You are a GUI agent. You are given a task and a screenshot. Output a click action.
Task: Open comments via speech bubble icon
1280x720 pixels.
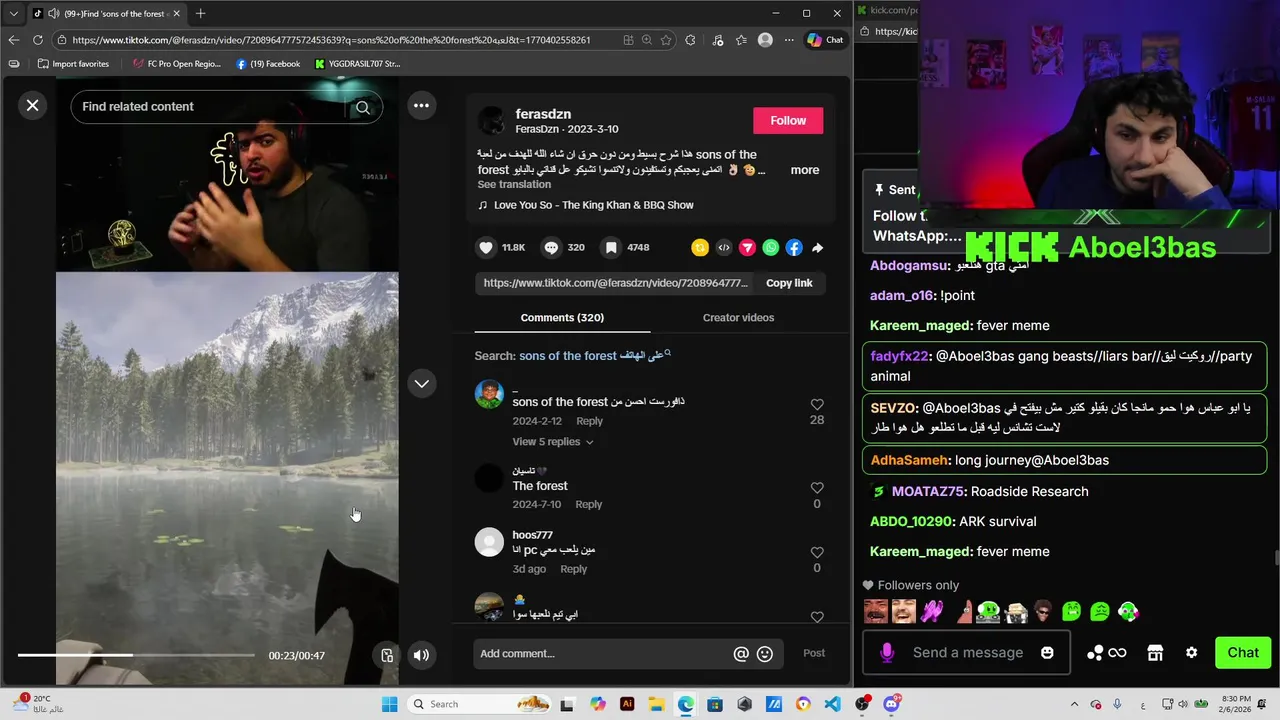pos(551,247)
